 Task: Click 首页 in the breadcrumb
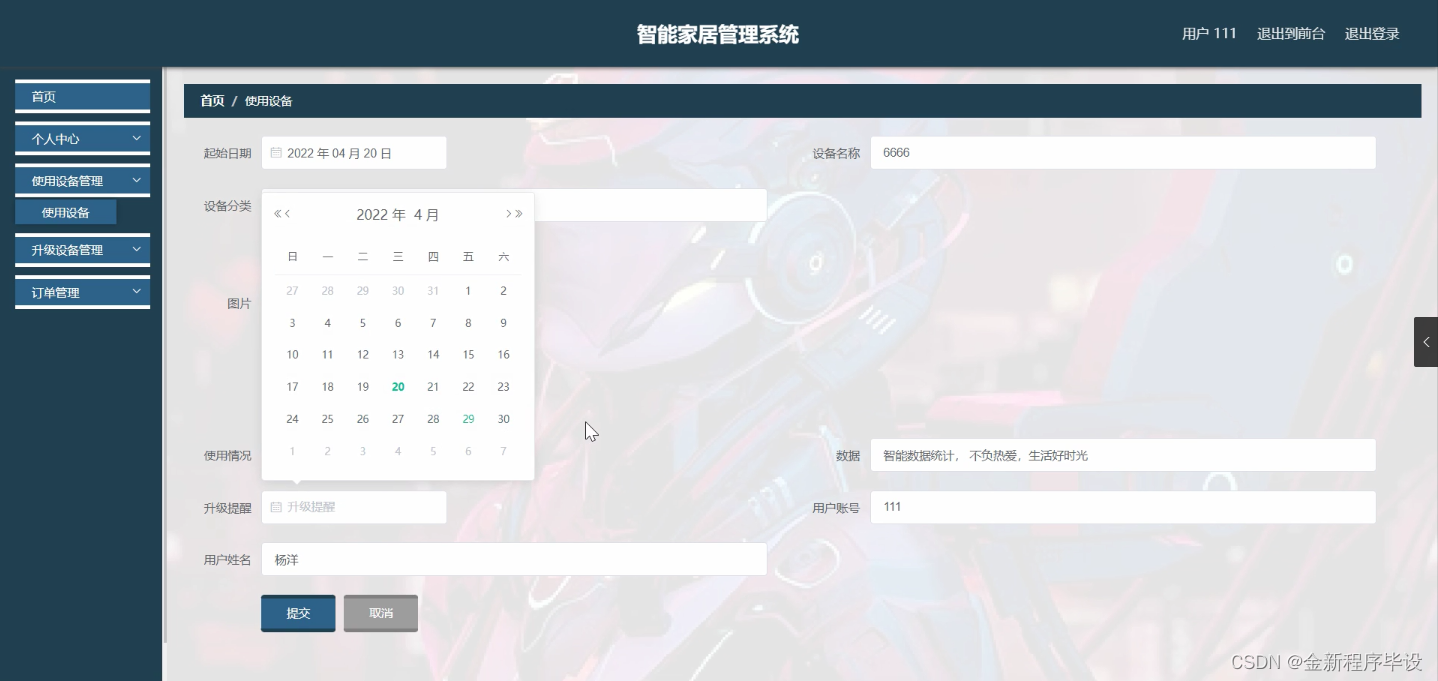click(x=211, y=100)
